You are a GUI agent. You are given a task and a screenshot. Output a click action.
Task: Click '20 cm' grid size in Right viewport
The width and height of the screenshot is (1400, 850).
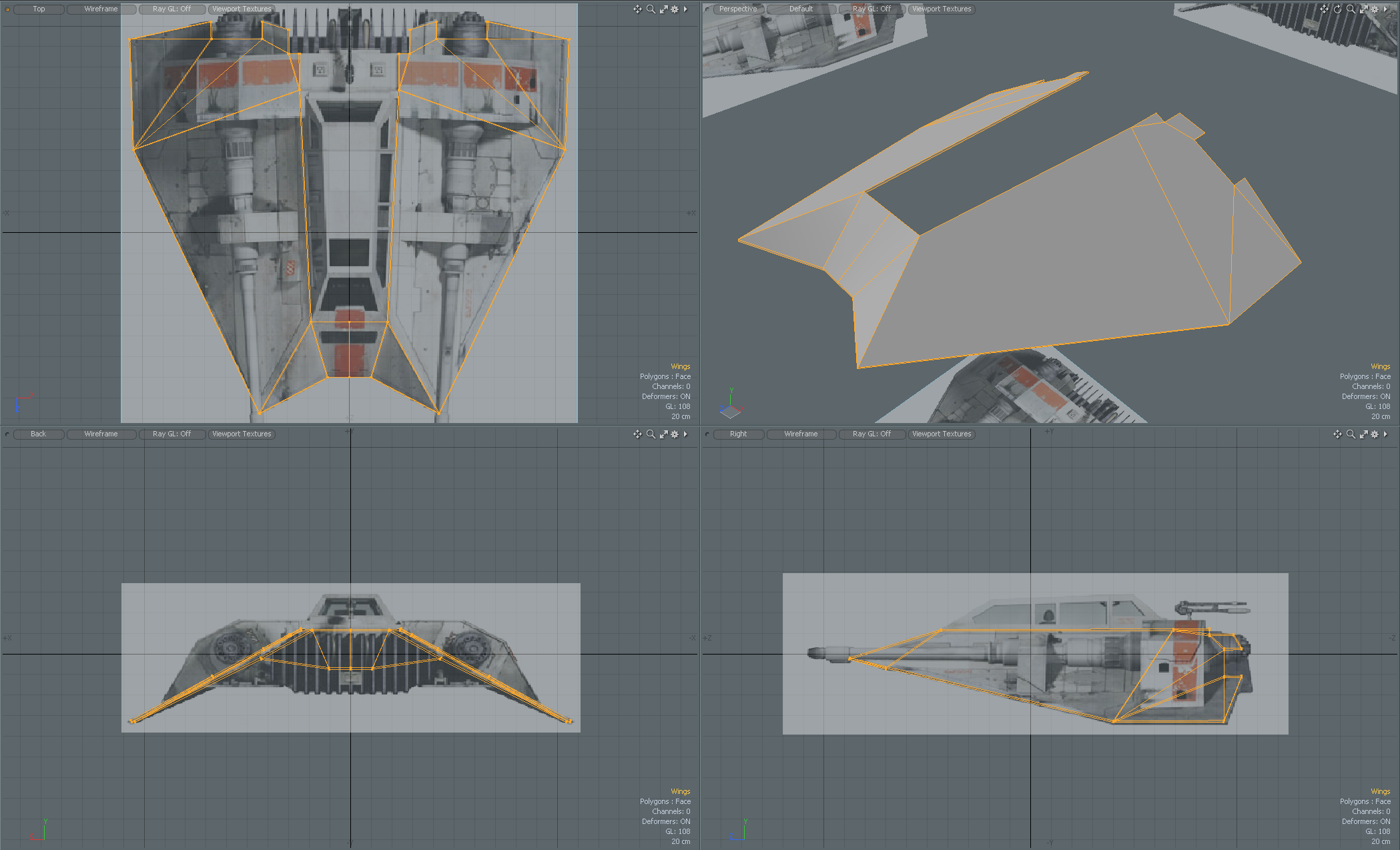pyautogui.click(x=1381, y=841)
